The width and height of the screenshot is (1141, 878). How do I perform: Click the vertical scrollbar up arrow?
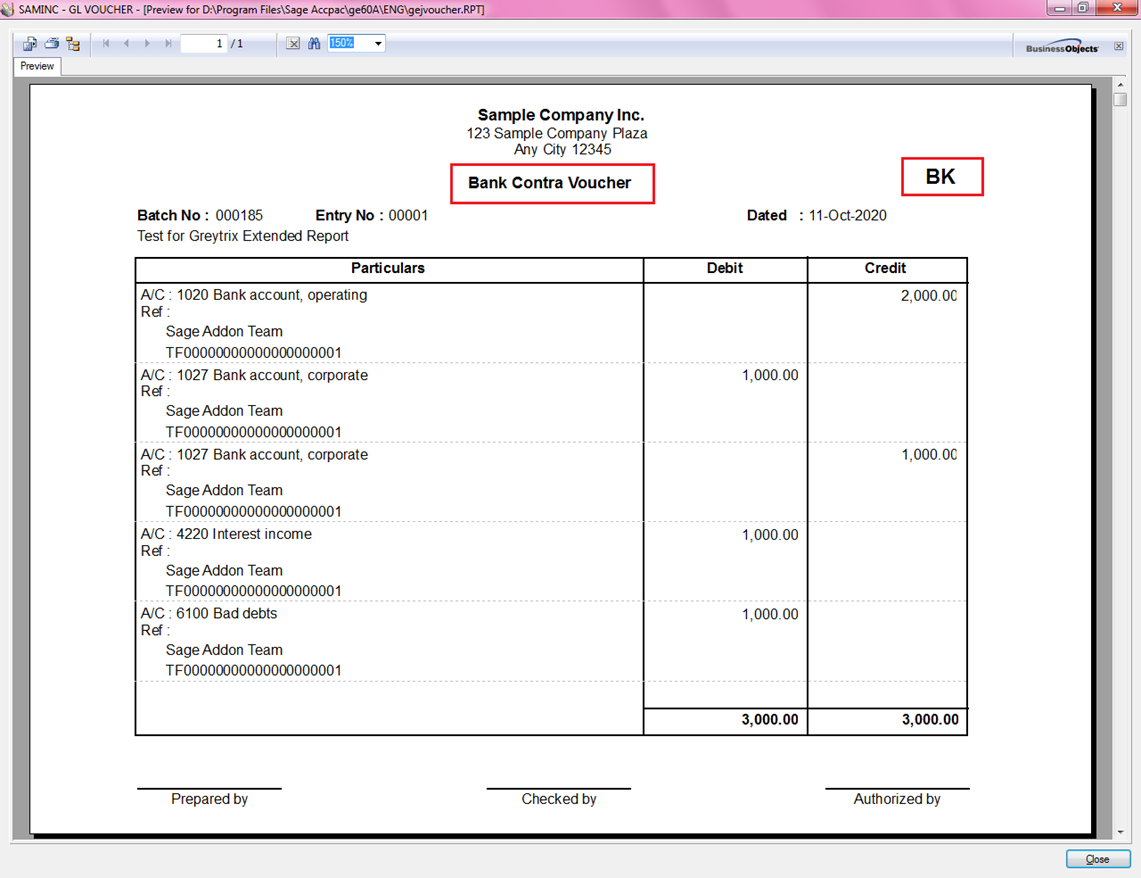pyautogui.click(x=1120, y=85)
